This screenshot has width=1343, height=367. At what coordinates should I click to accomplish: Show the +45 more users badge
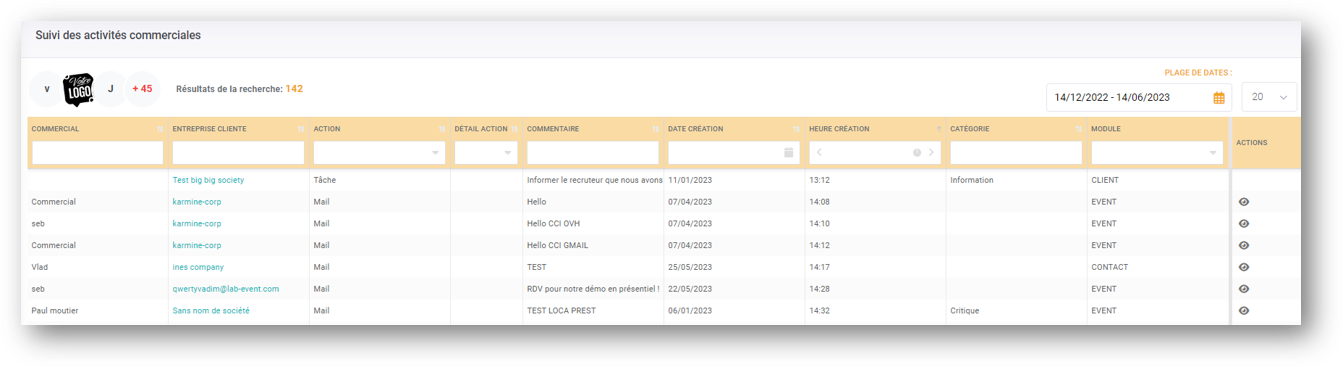(142, 89)
